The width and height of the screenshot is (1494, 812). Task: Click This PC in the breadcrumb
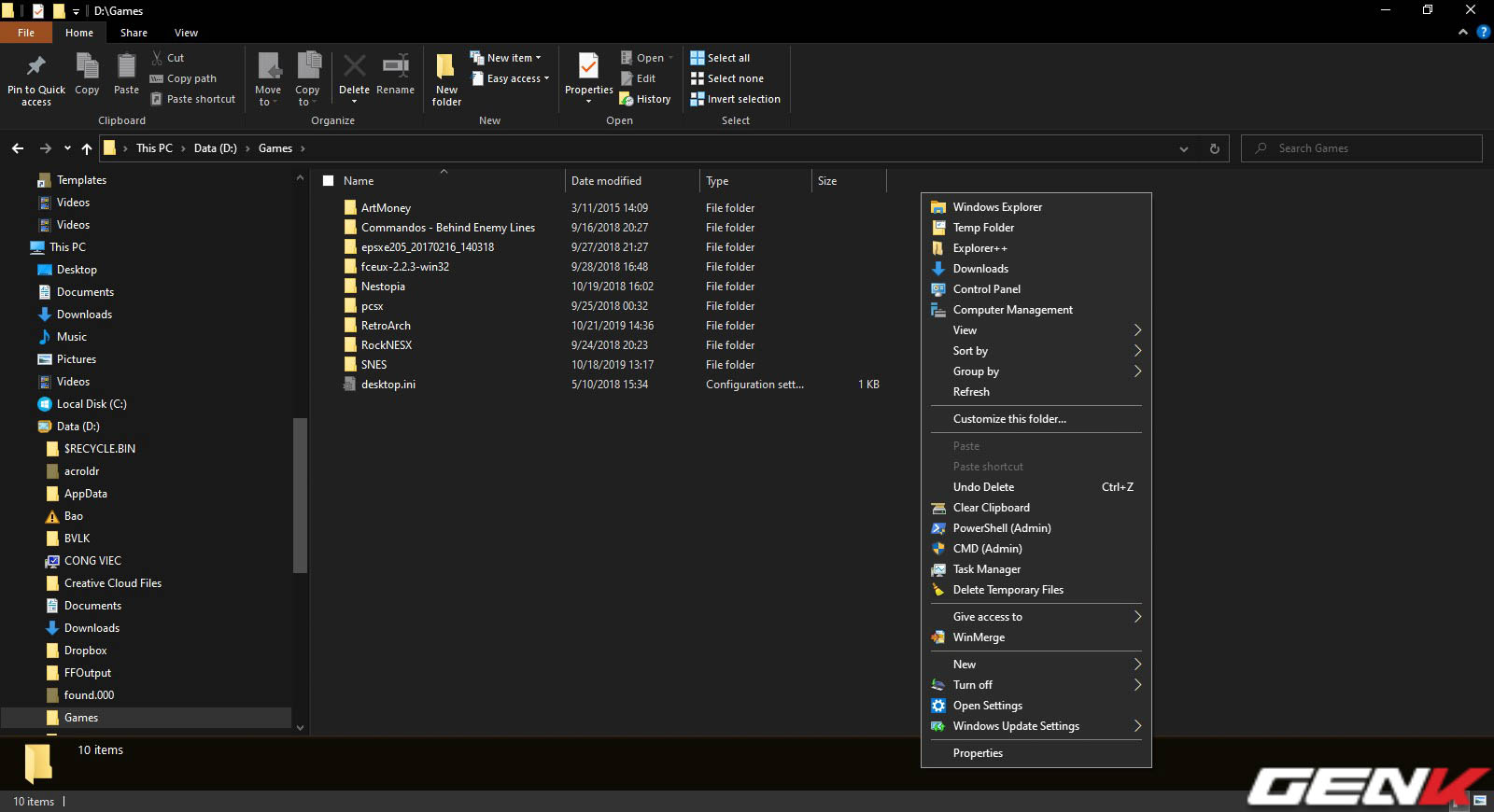154,148
